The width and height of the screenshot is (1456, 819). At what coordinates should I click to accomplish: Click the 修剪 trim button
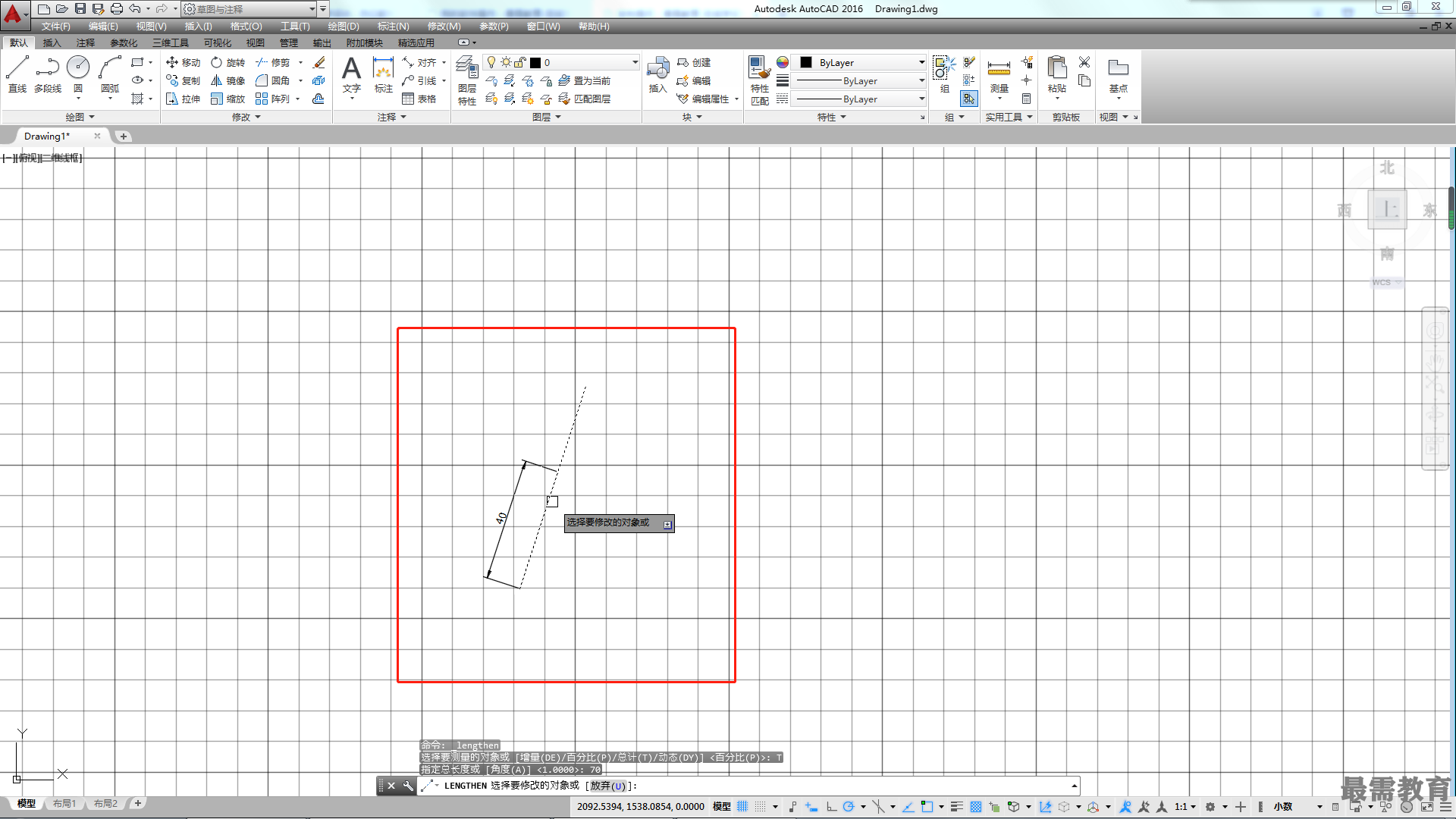click(273, 62)
